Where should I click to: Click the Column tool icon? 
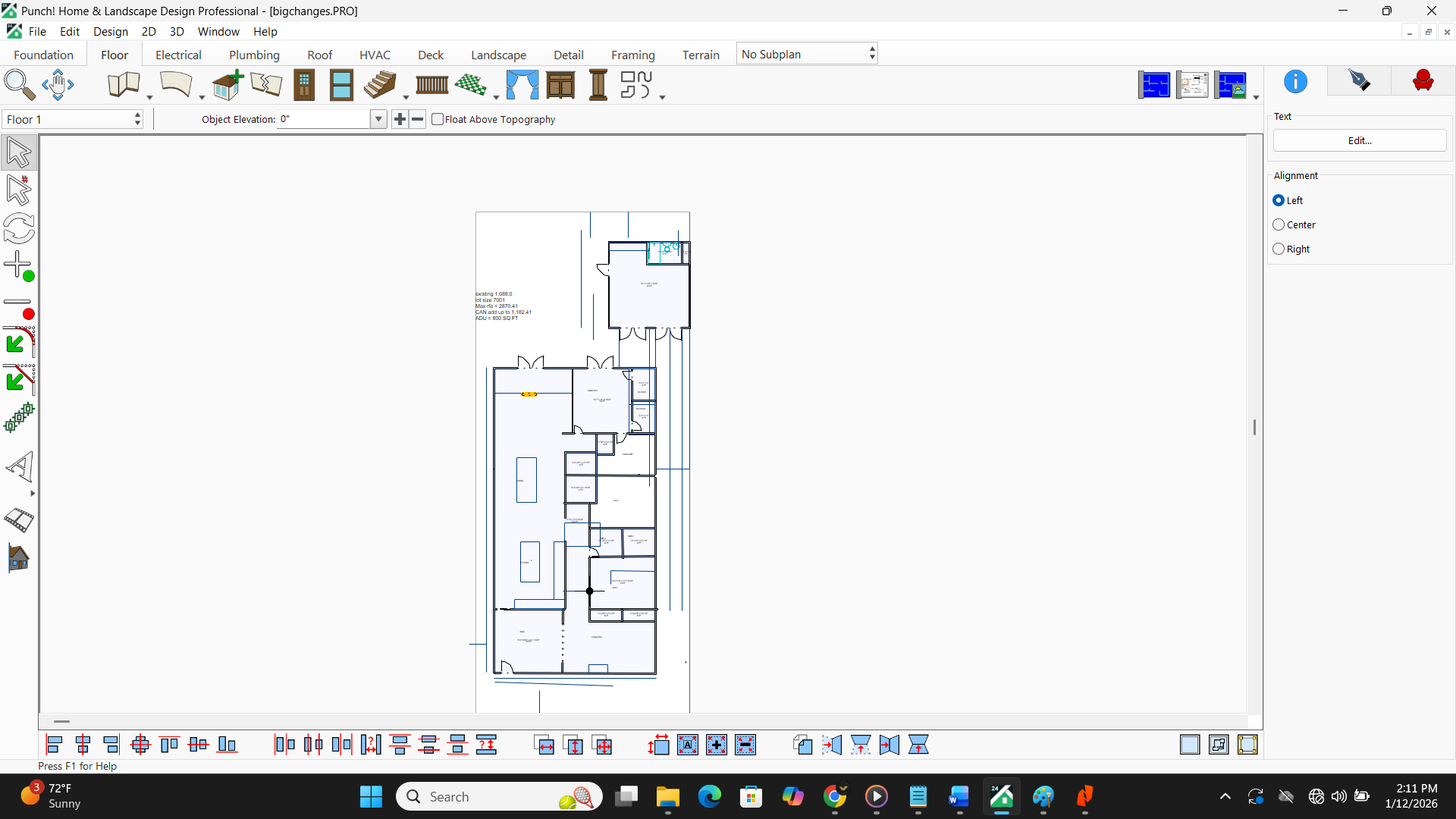click(x=598, y=84)
